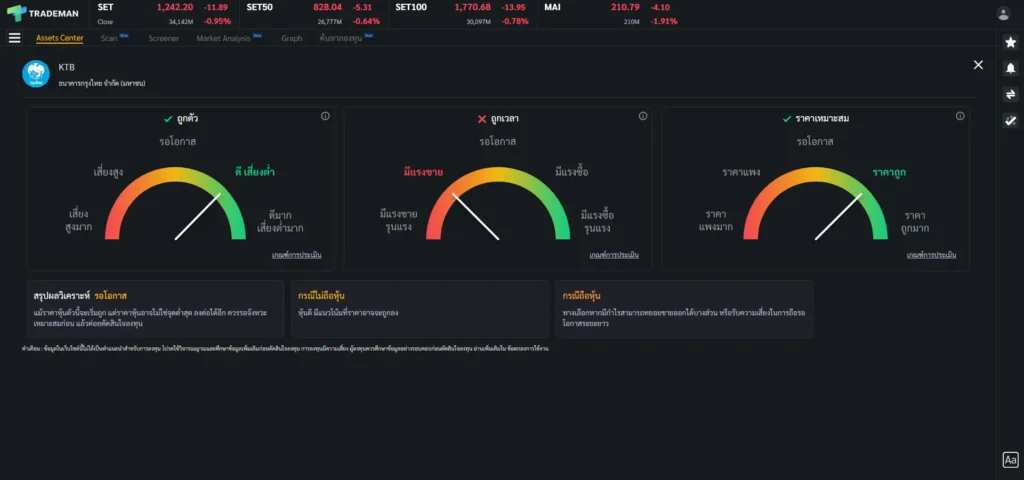Click highlighted label มีแรงขาย
Screen dimensions: 1024x480
pyautogui.click(x=423, y=172)
